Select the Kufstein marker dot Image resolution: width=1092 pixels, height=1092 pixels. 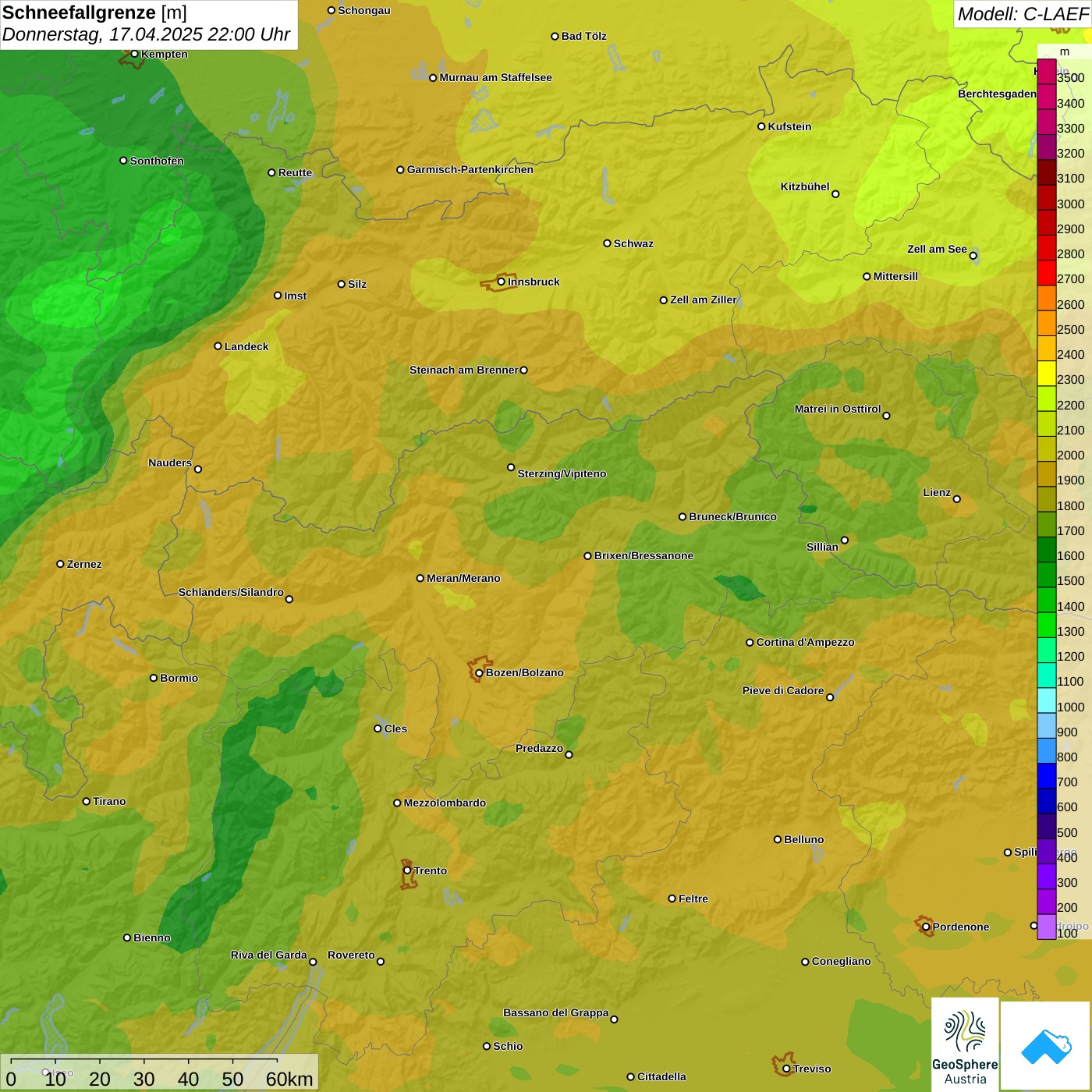pos(761,126)
